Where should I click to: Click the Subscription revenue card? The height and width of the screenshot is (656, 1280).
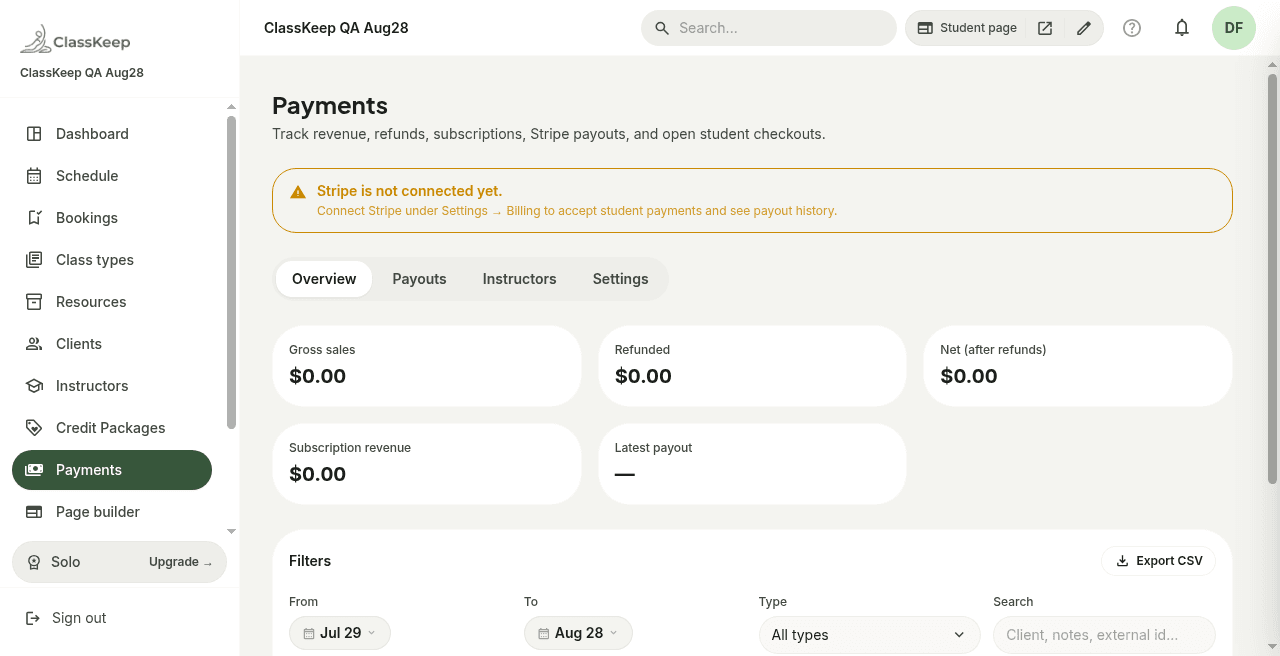[x=427, y=464]
